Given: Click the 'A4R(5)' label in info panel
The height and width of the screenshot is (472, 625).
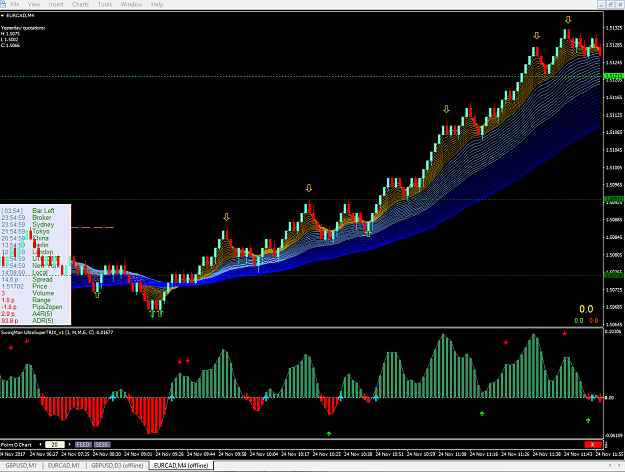Looking at the screenshot, I should 42,314.
